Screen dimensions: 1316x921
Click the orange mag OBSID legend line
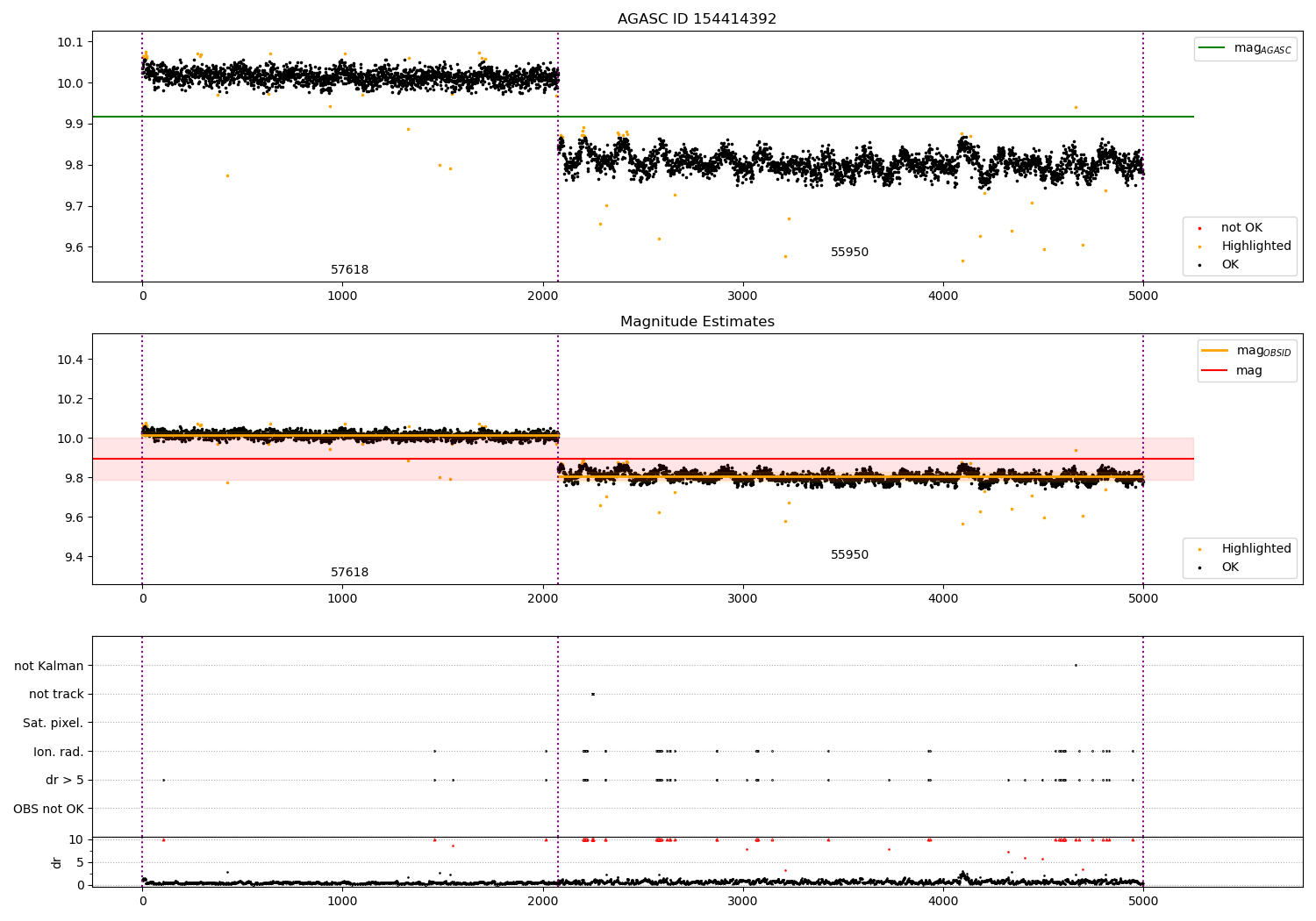[x=1214, y=351]
